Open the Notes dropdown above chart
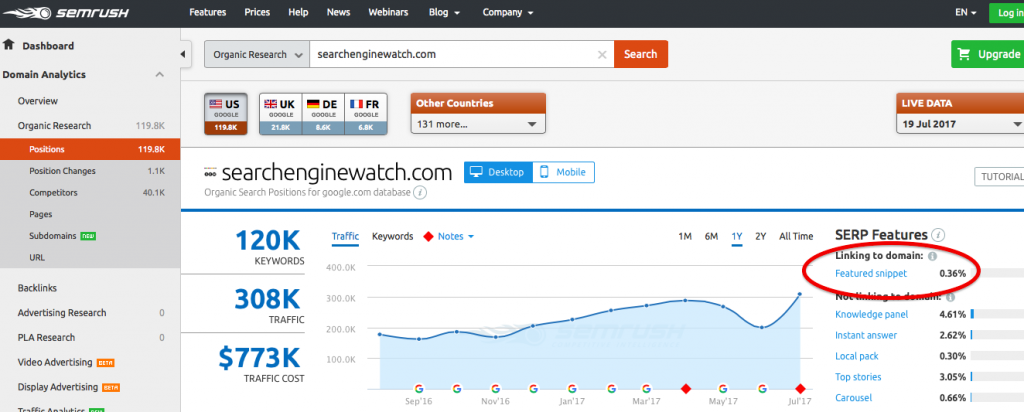 (455, 236)
